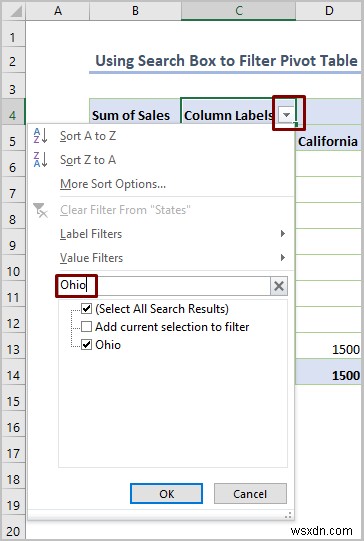Viewport: 364px width, 541px height.
Task: Click the Column Labels cell text
Action: (228, 115)
